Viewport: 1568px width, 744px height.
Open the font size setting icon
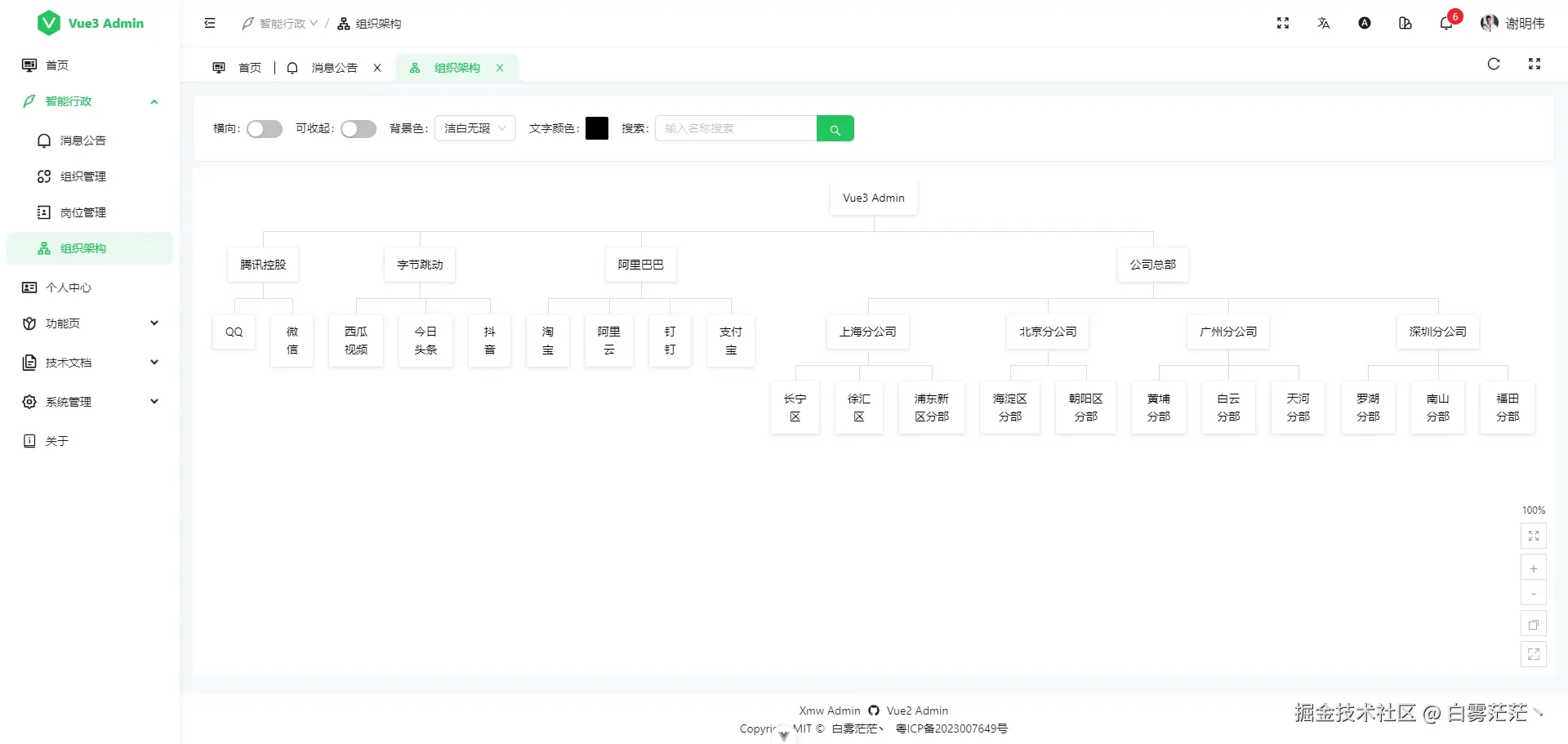point(1365,23)
